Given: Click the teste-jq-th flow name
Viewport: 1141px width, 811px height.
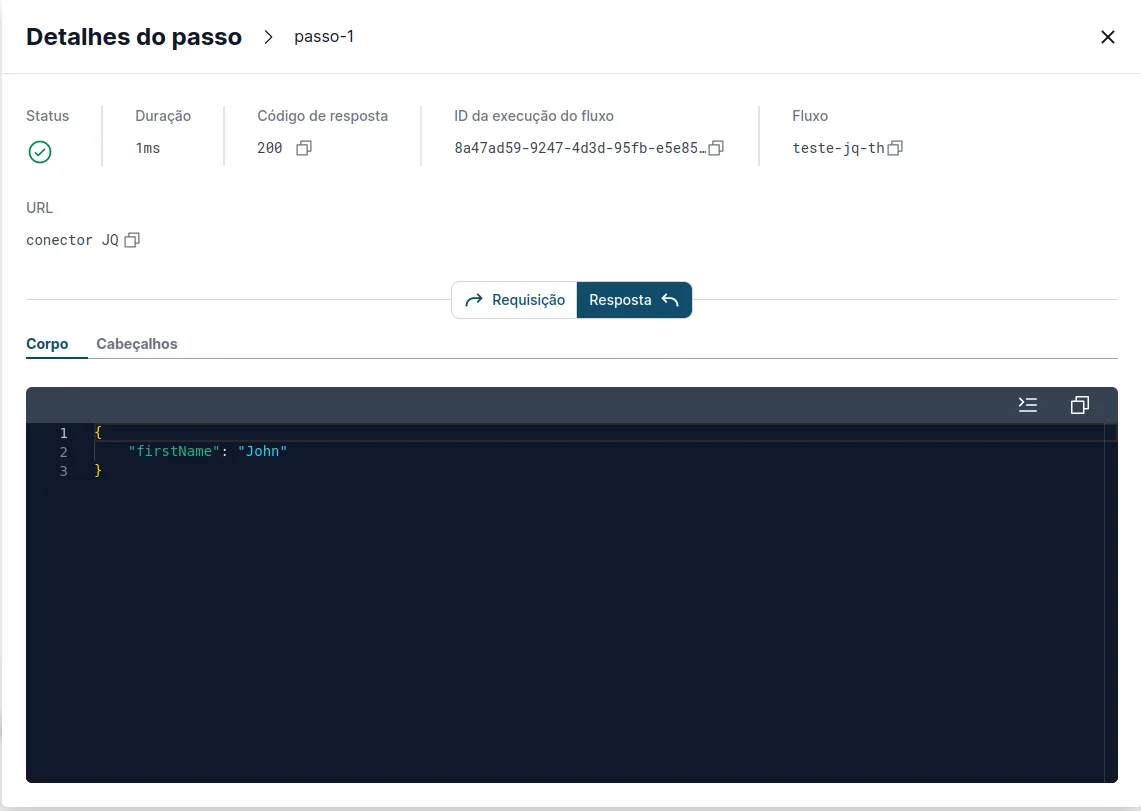Looking at the screenshot, I should pyautogui.click(x=838, y=148).
